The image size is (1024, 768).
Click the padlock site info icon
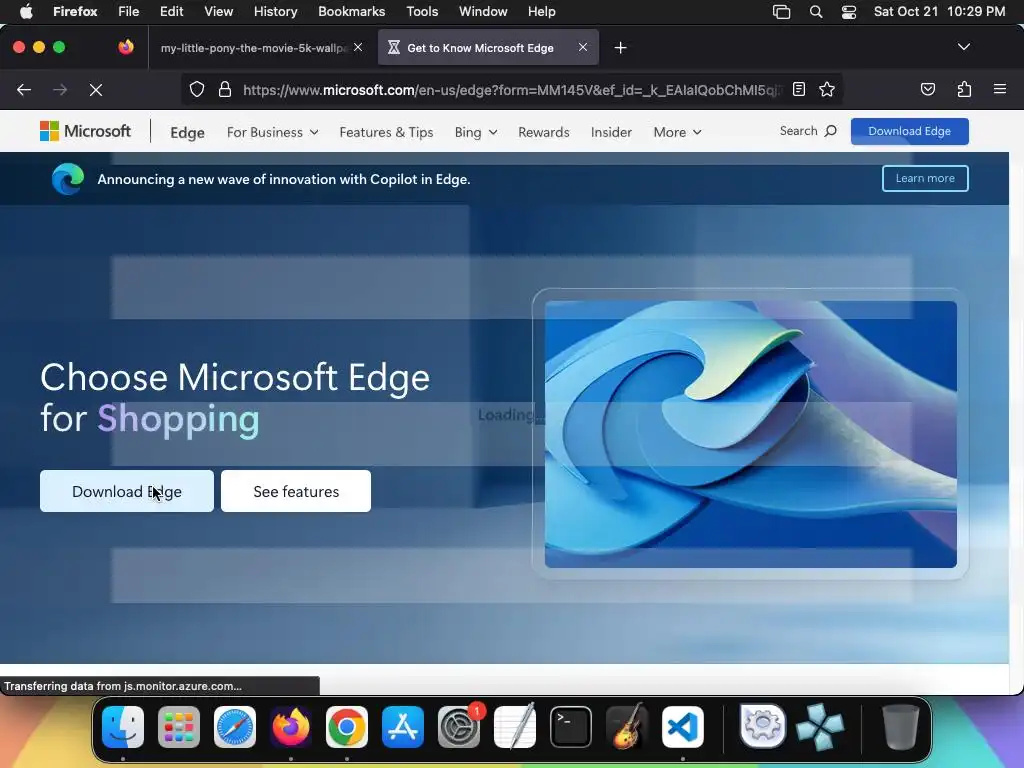pos(225,89)
